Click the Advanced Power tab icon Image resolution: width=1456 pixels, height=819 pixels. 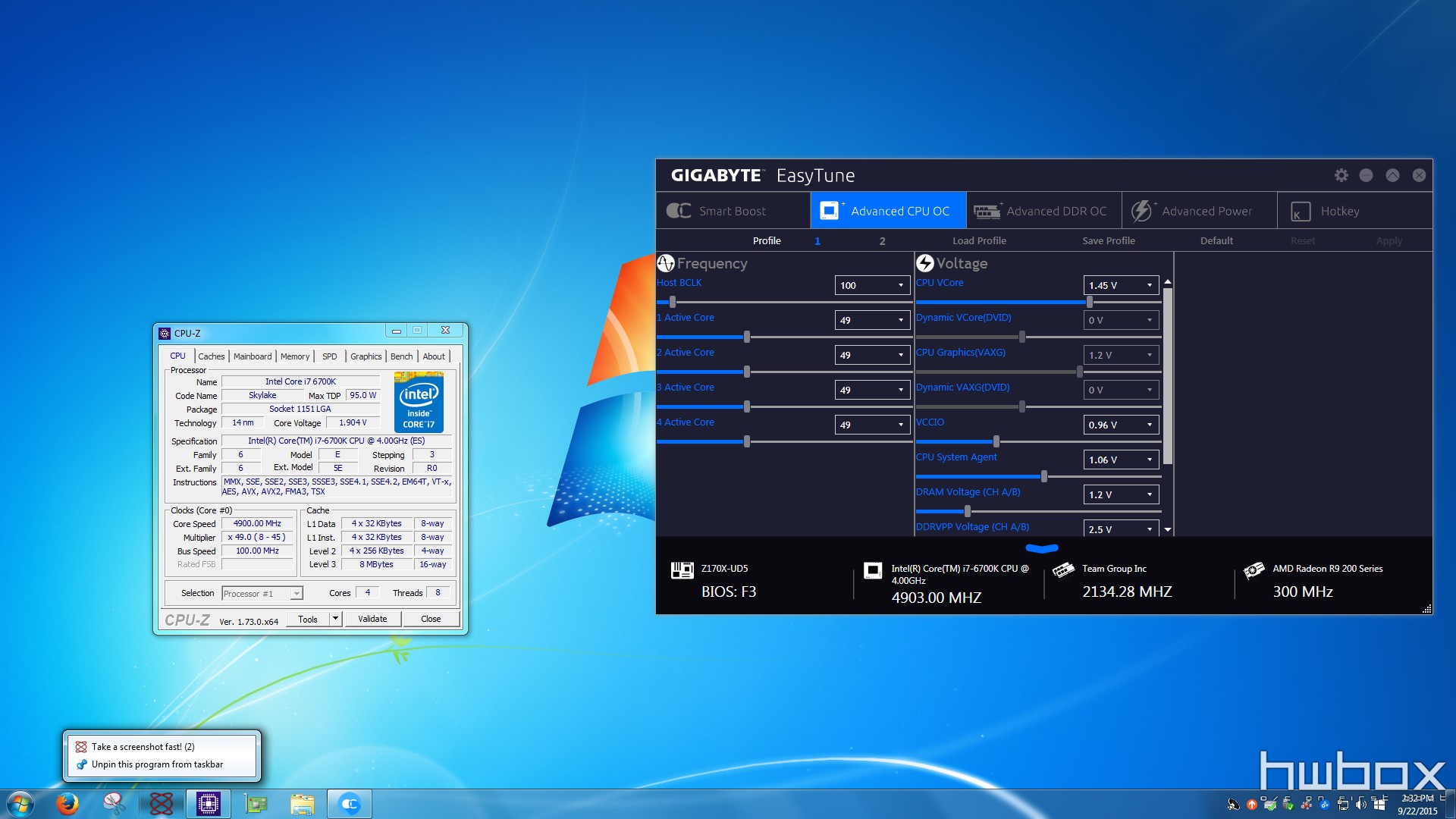click(x=1142, y=211)
